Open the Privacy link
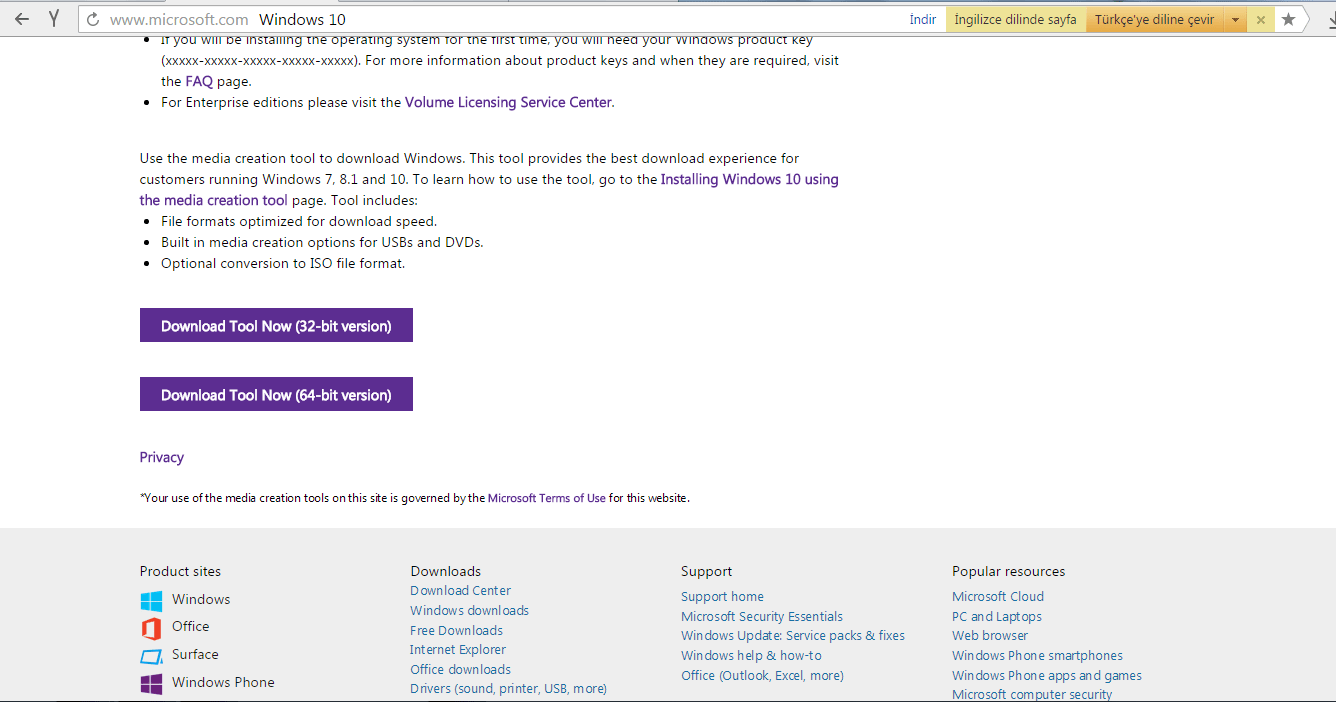The width and height of the screenshot is (1336, 702). pyautogui.click(x=162, y=457)
